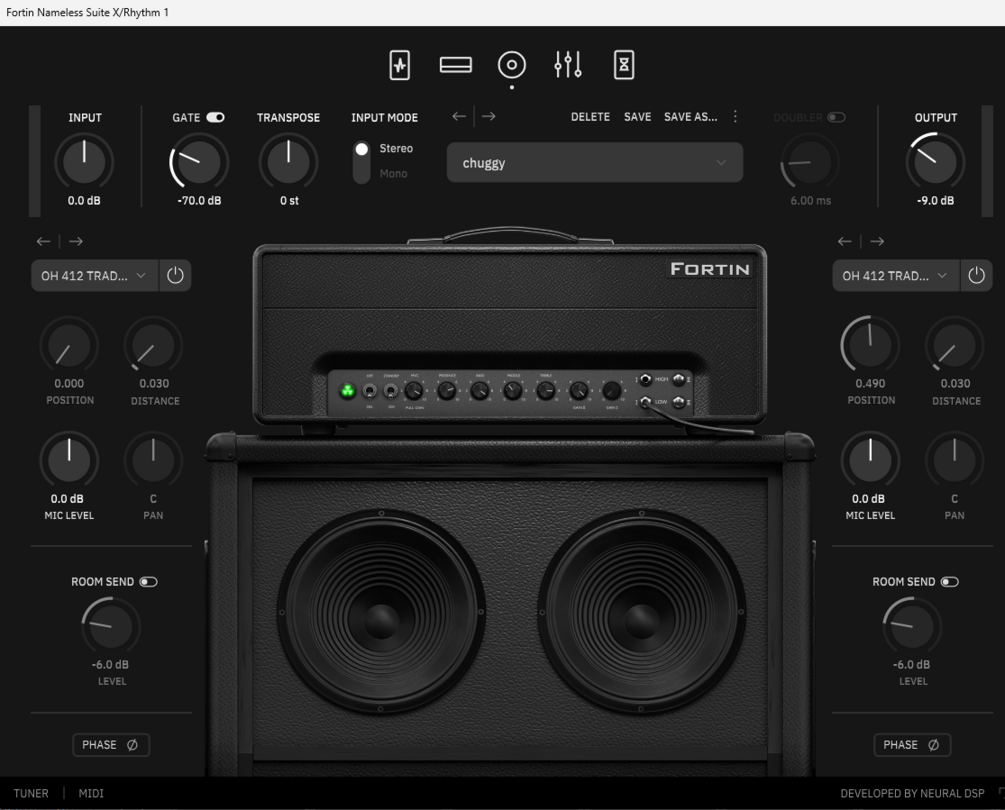Open right OH 412 TRAD cab dropdown

895,276
